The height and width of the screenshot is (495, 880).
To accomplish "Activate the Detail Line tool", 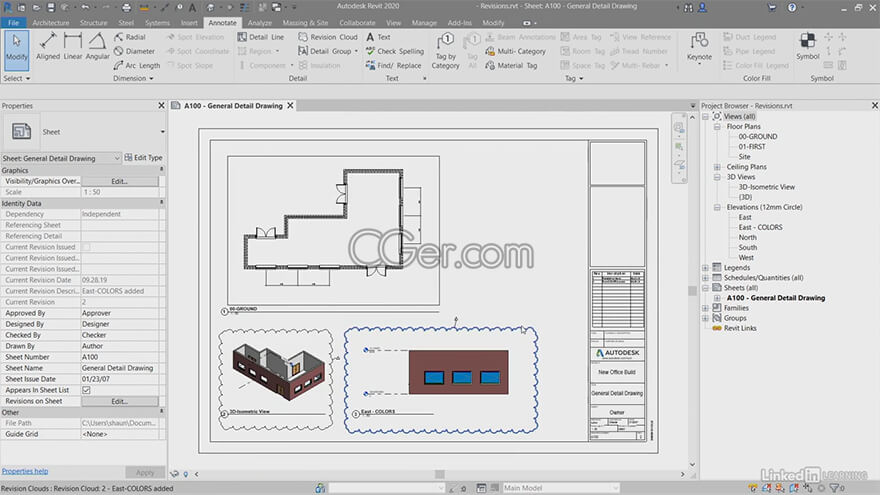I will tap(260, 37).
